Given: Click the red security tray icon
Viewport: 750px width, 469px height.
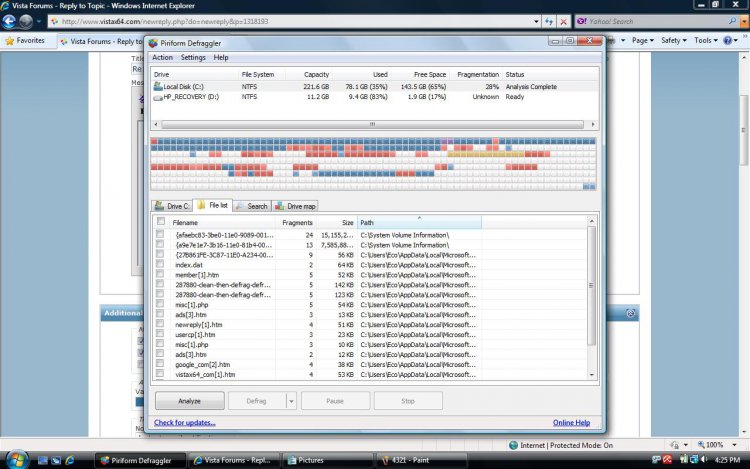Looking at the screenshot, I should (x=667, y=459).
